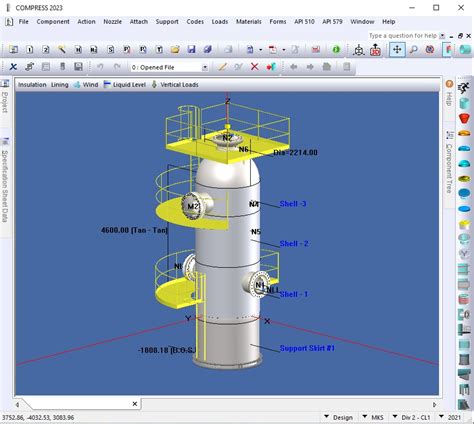
Task: Select the magnifier zoom tool
Action: pyautogui.click(x=414, y=50)
